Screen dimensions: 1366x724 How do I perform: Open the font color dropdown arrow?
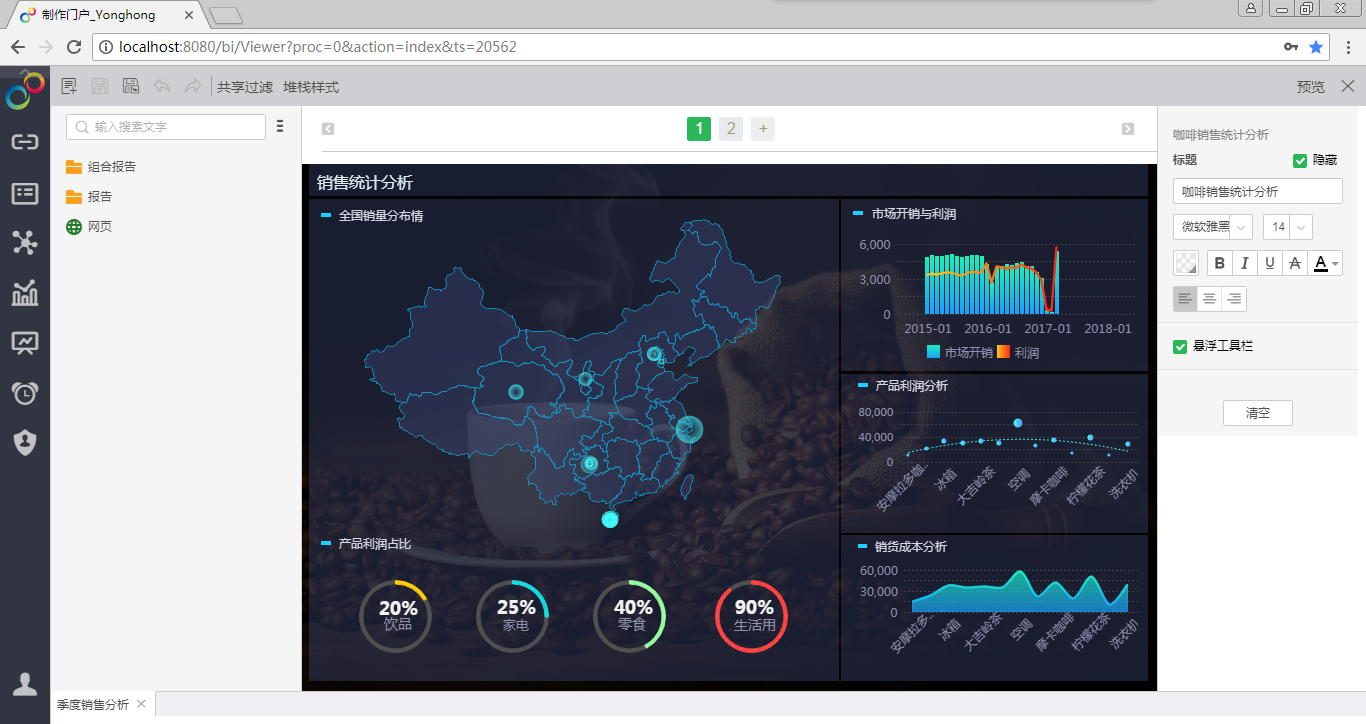point(1335,264)
